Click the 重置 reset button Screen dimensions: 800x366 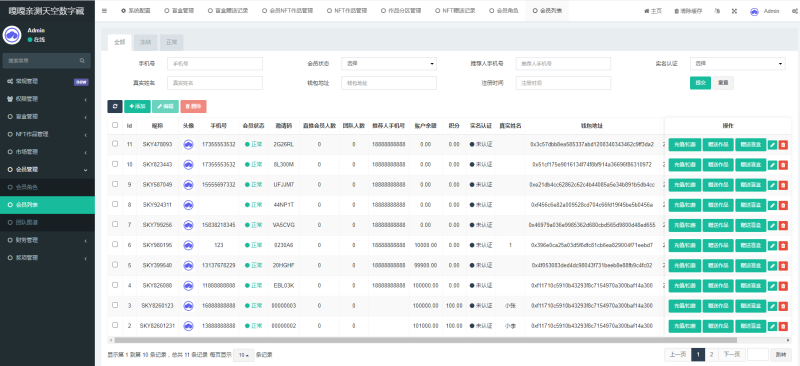coord(723,83)
